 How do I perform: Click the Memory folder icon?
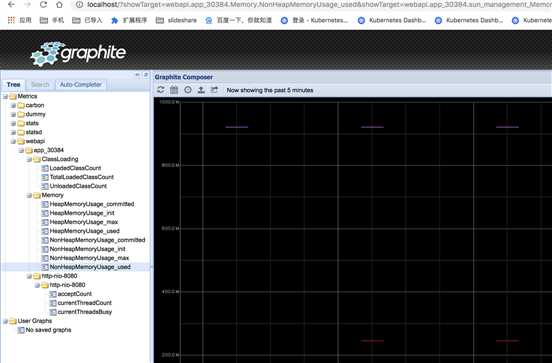tap(37, 195)
